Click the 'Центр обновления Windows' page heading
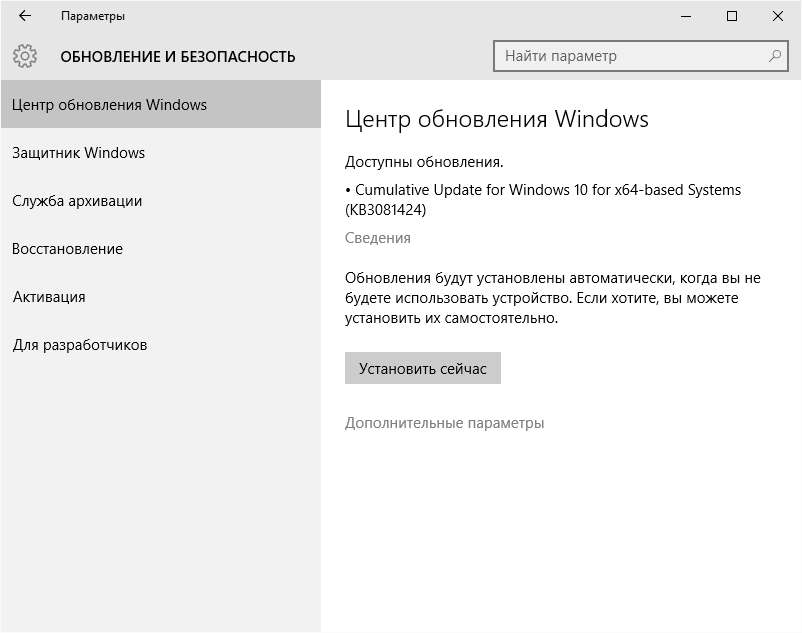802x633 pixels. [x=497, y=119]
